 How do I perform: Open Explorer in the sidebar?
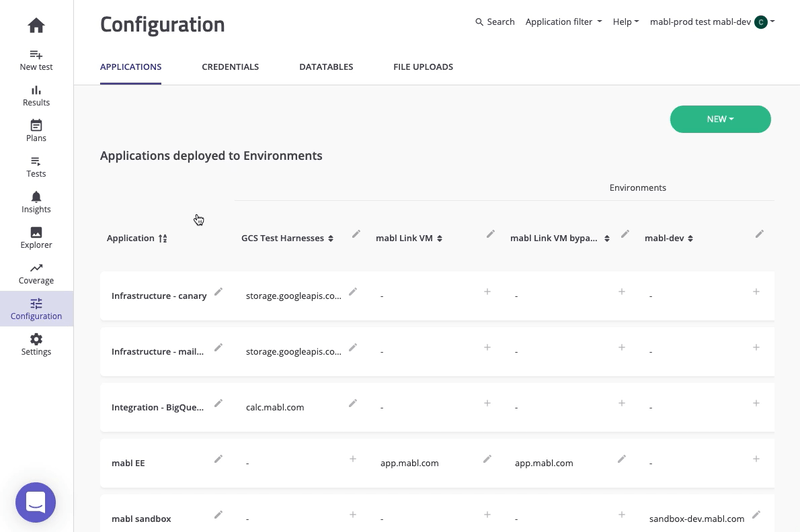coord(36,238)
